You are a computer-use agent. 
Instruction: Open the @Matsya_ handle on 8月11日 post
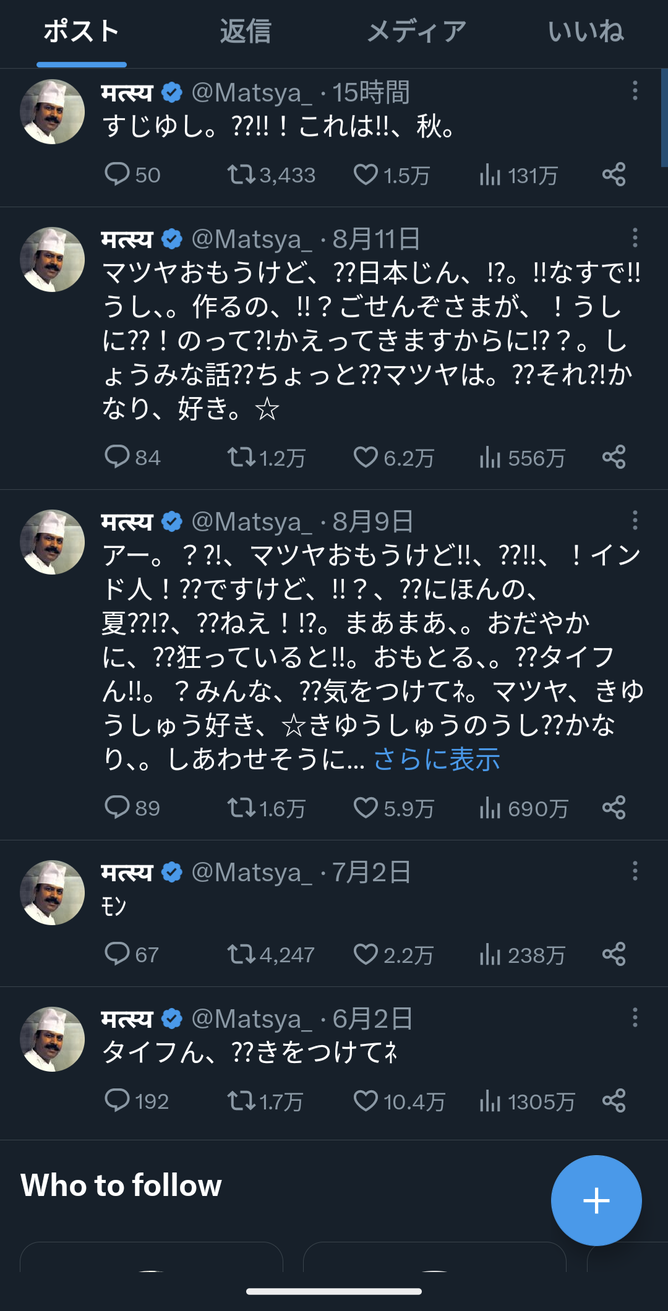coord(252,239)
